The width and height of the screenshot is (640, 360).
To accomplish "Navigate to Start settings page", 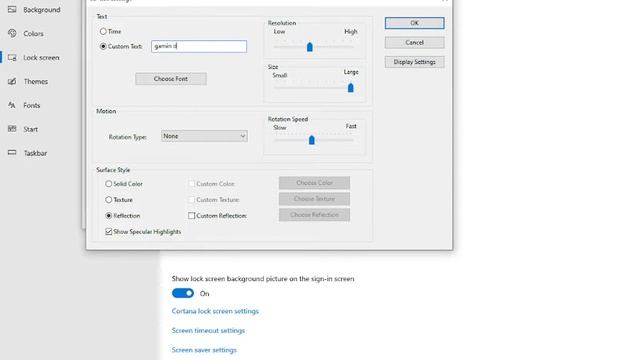I will click(30, 129).
